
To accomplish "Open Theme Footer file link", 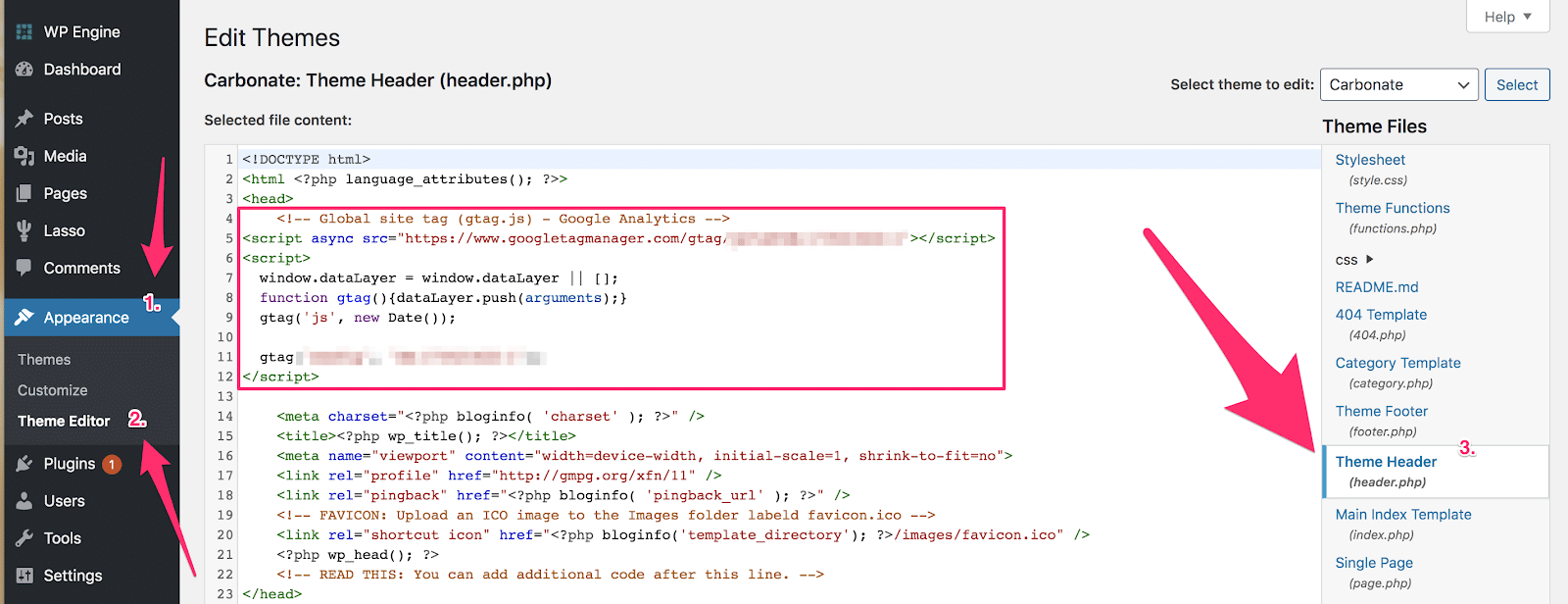I will click(1381, 411).
